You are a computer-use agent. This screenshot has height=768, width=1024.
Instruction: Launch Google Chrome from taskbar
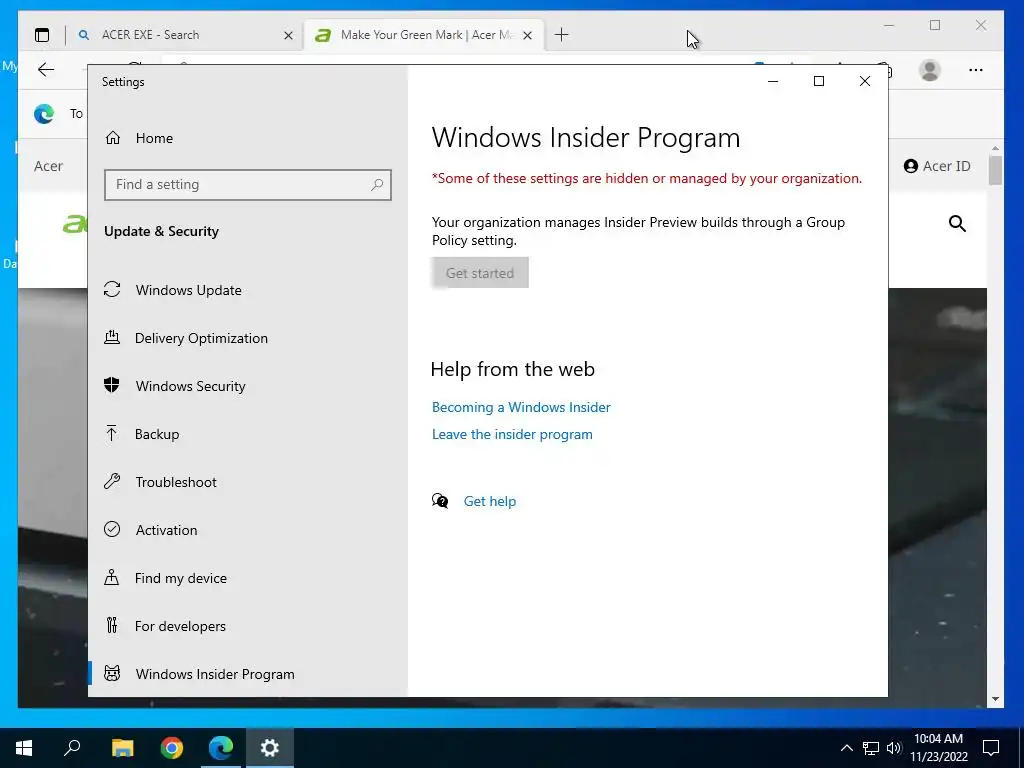point(172,748)
